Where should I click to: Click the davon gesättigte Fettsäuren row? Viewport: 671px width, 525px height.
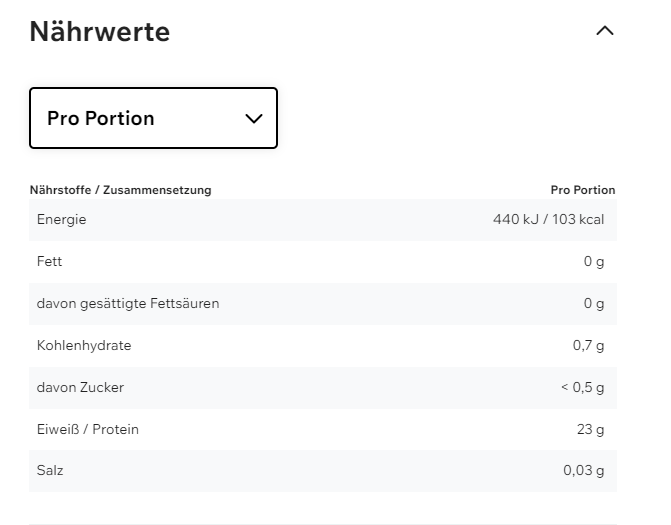pos(128,303)
